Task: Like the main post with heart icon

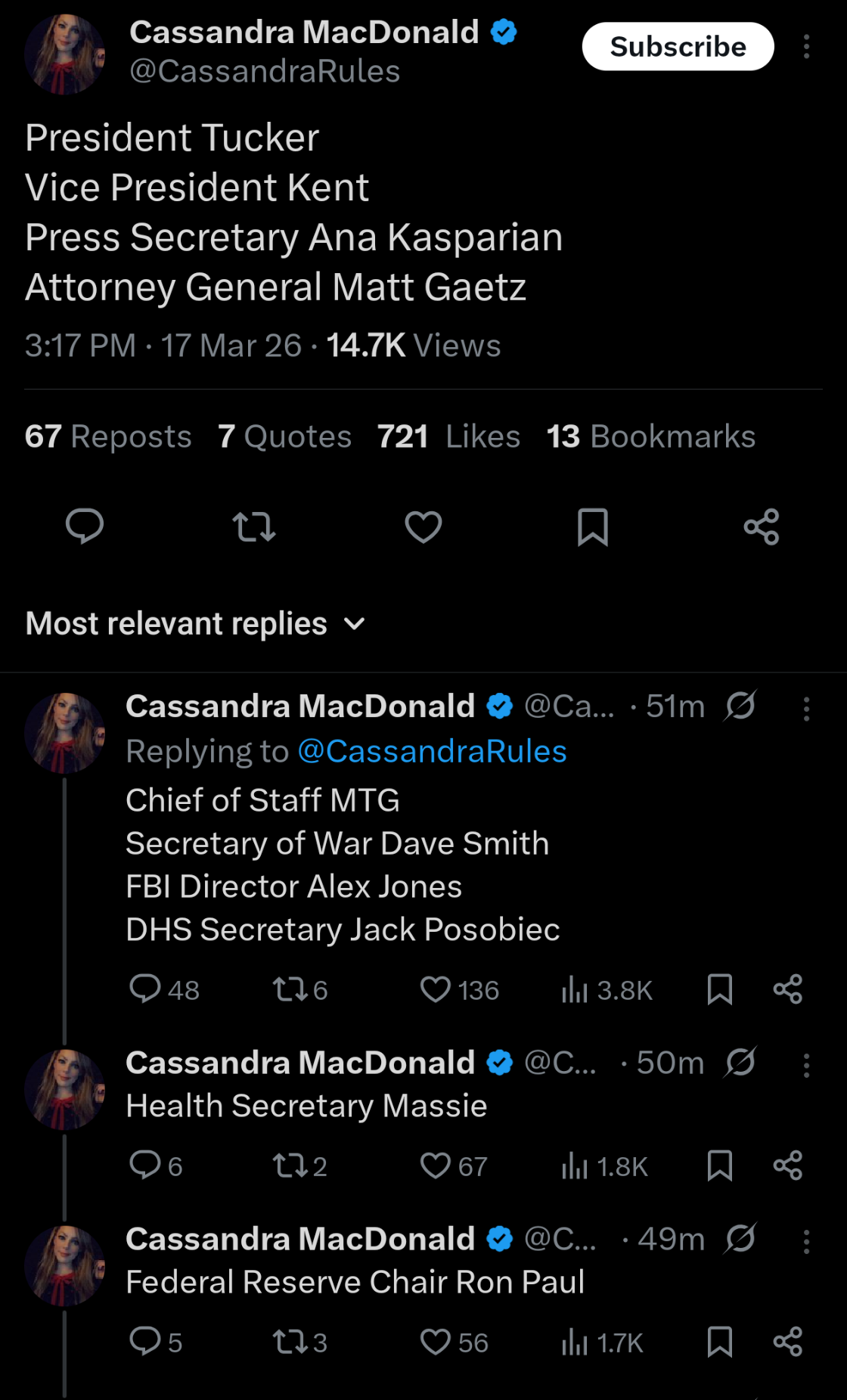Action: coord(423,526)
